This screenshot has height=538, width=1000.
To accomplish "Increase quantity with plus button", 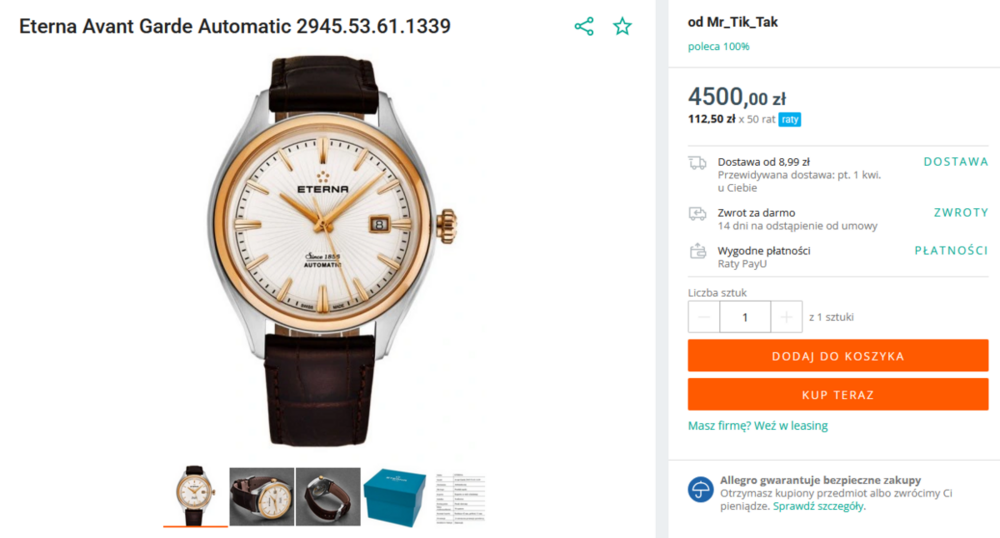I will pos(786,317).
